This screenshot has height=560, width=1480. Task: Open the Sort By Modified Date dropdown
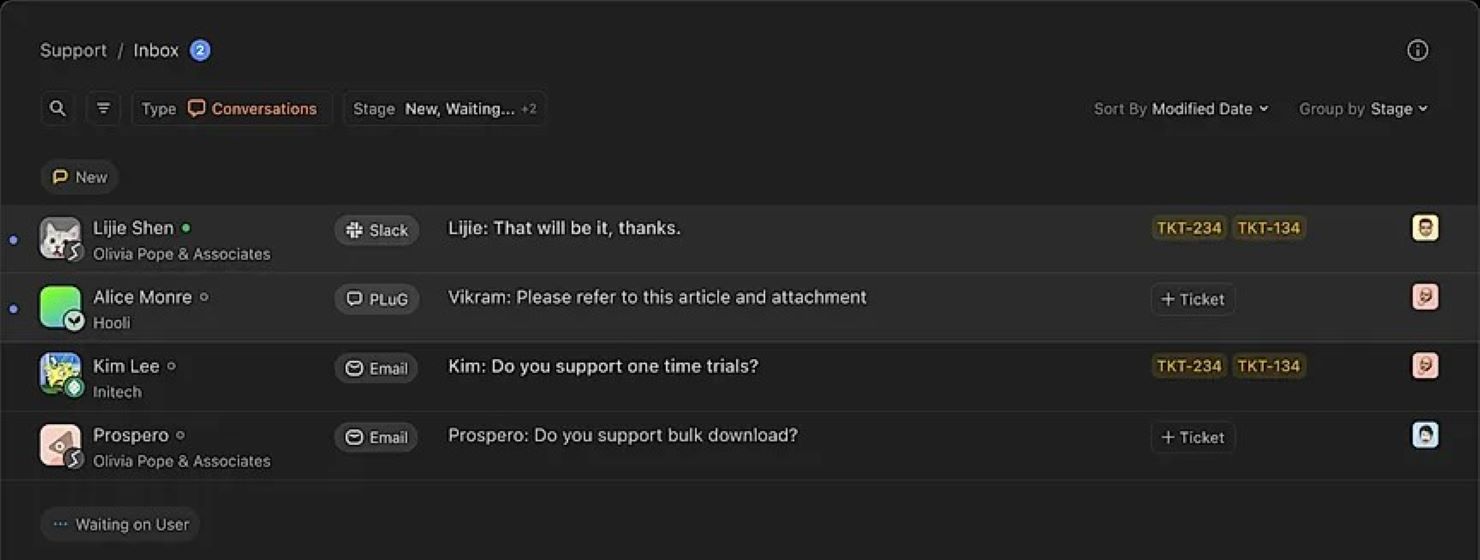click(x=1181, y=109)
